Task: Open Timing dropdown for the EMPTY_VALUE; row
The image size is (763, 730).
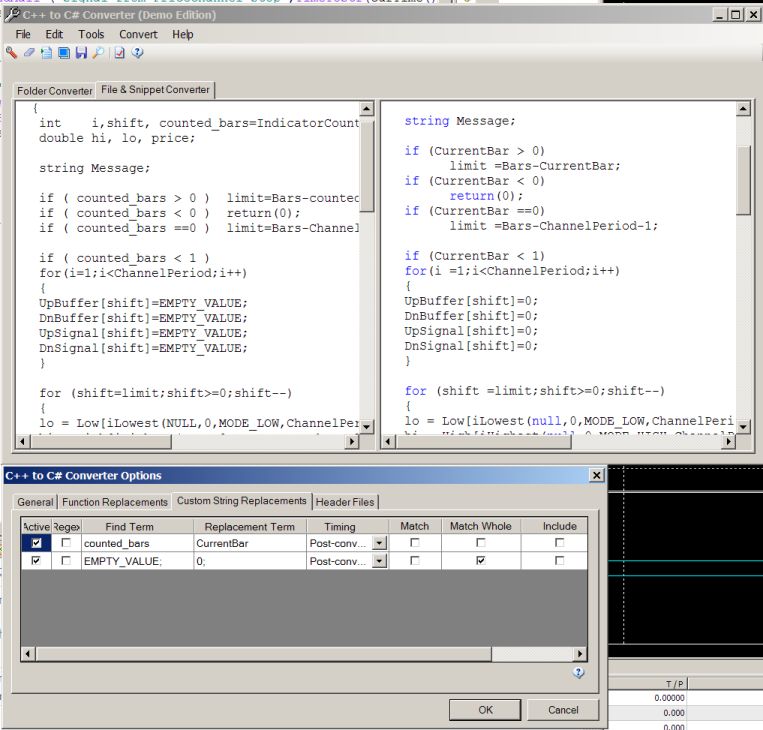Action: (x=379, y=562)
